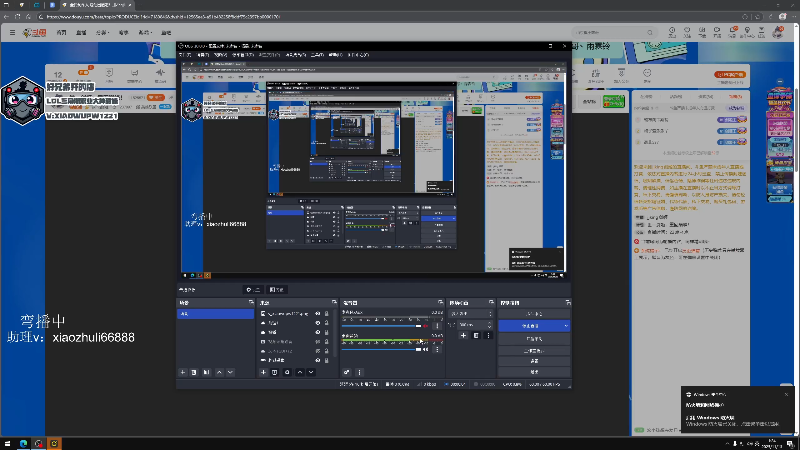The image size is (800, 450).
Task: Adjust the first channel's volume slider in mixer
Action: 380,325
